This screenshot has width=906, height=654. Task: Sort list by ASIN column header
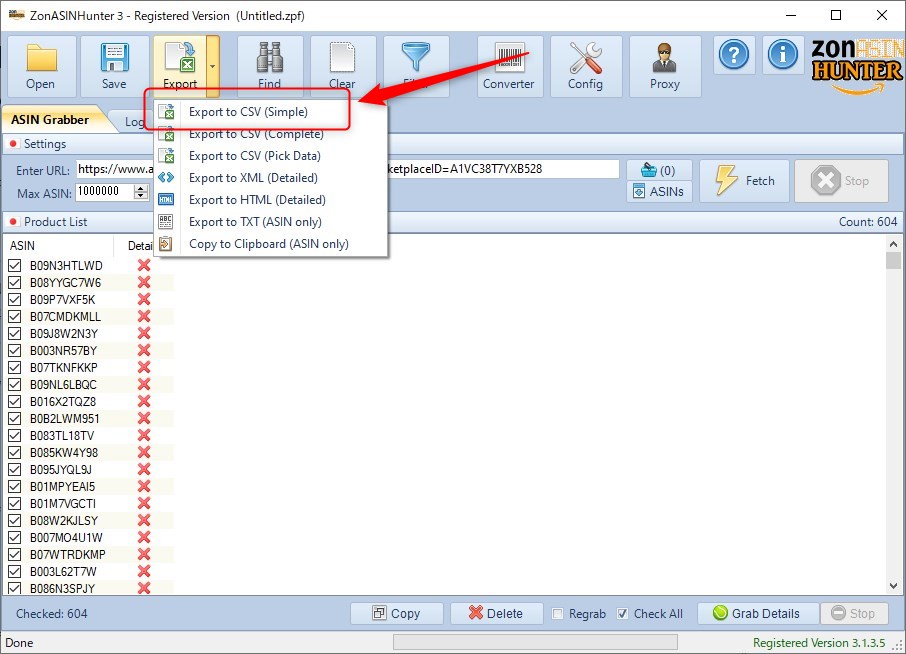point(58,246)
